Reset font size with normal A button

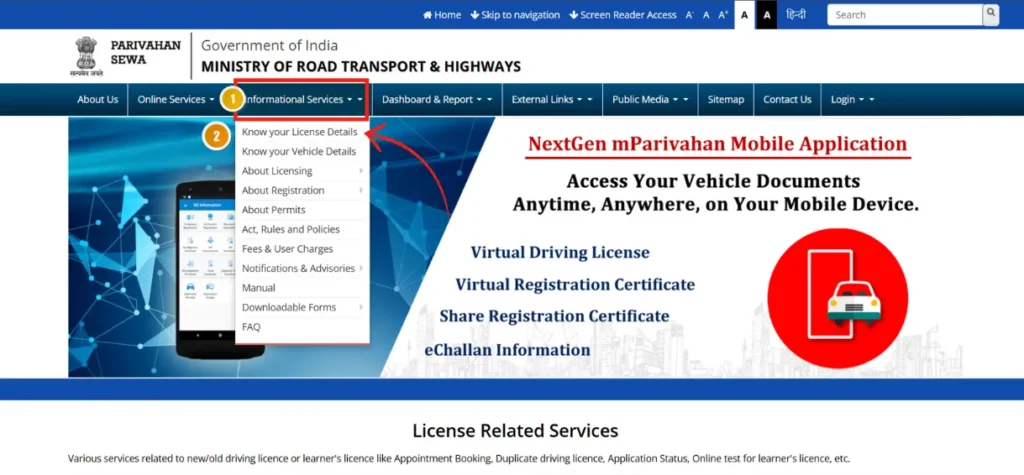(706, 14)
